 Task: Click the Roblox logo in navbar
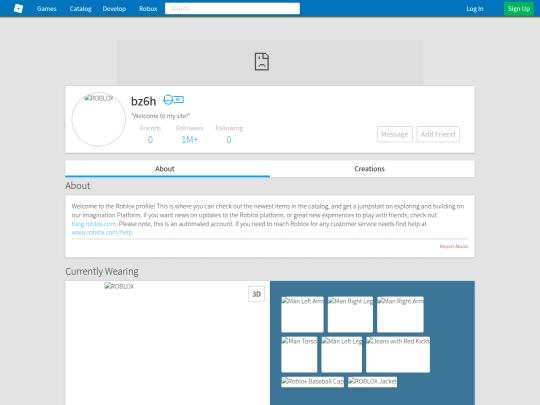(18, 9)
